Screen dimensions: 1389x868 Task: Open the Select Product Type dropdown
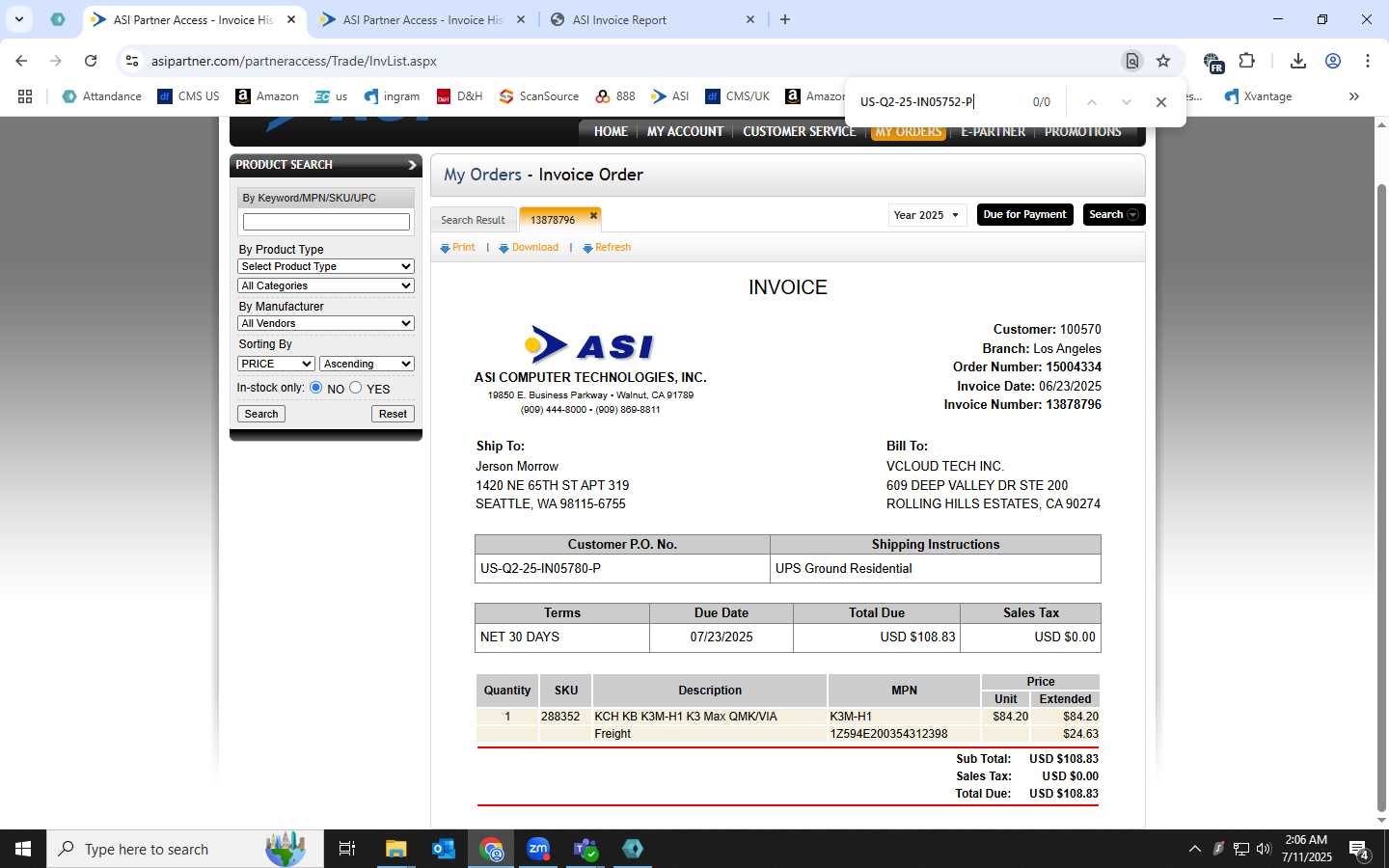coord(326,266)
